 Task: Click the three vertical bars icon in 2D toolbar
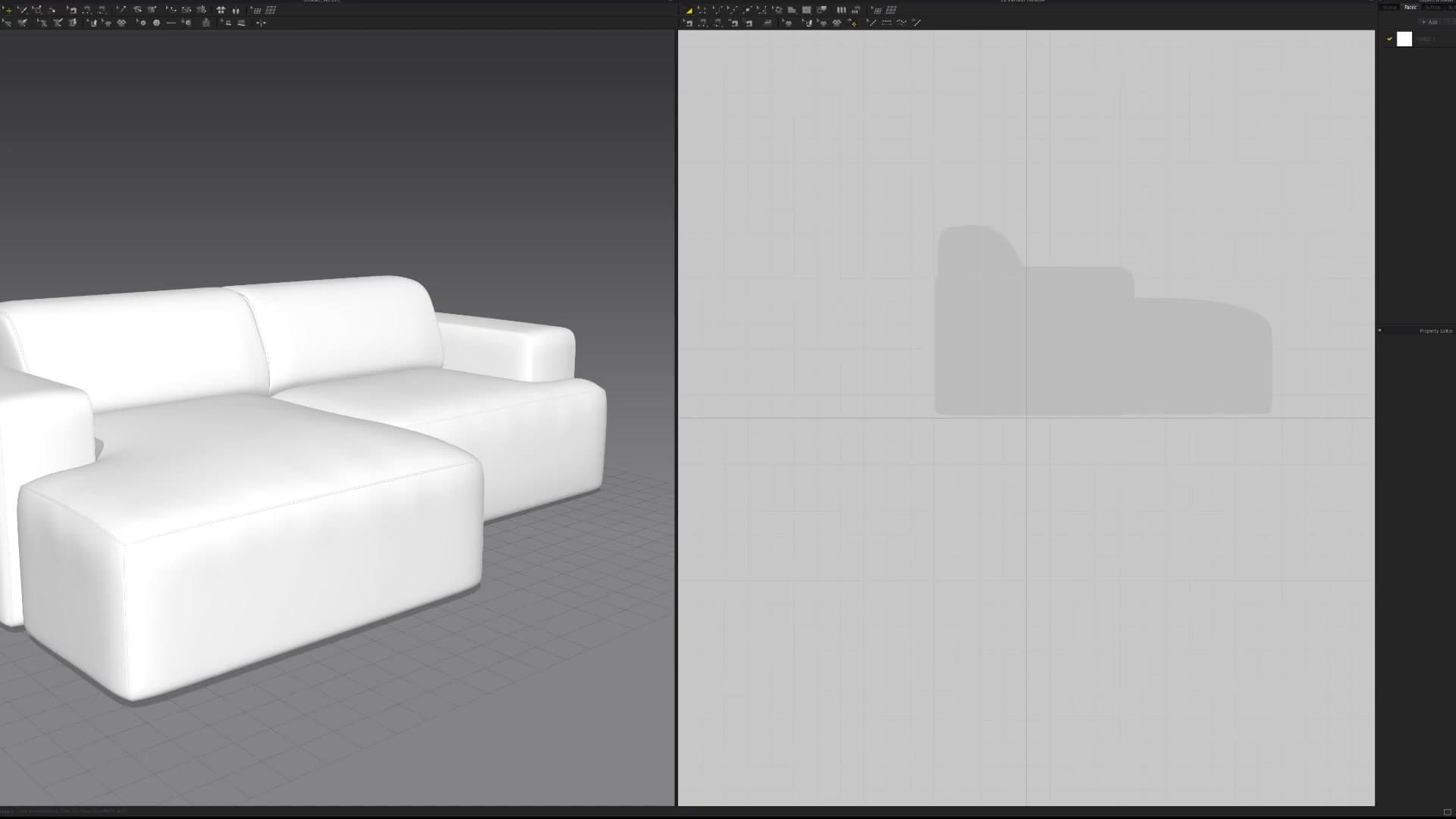coord(841,10)
